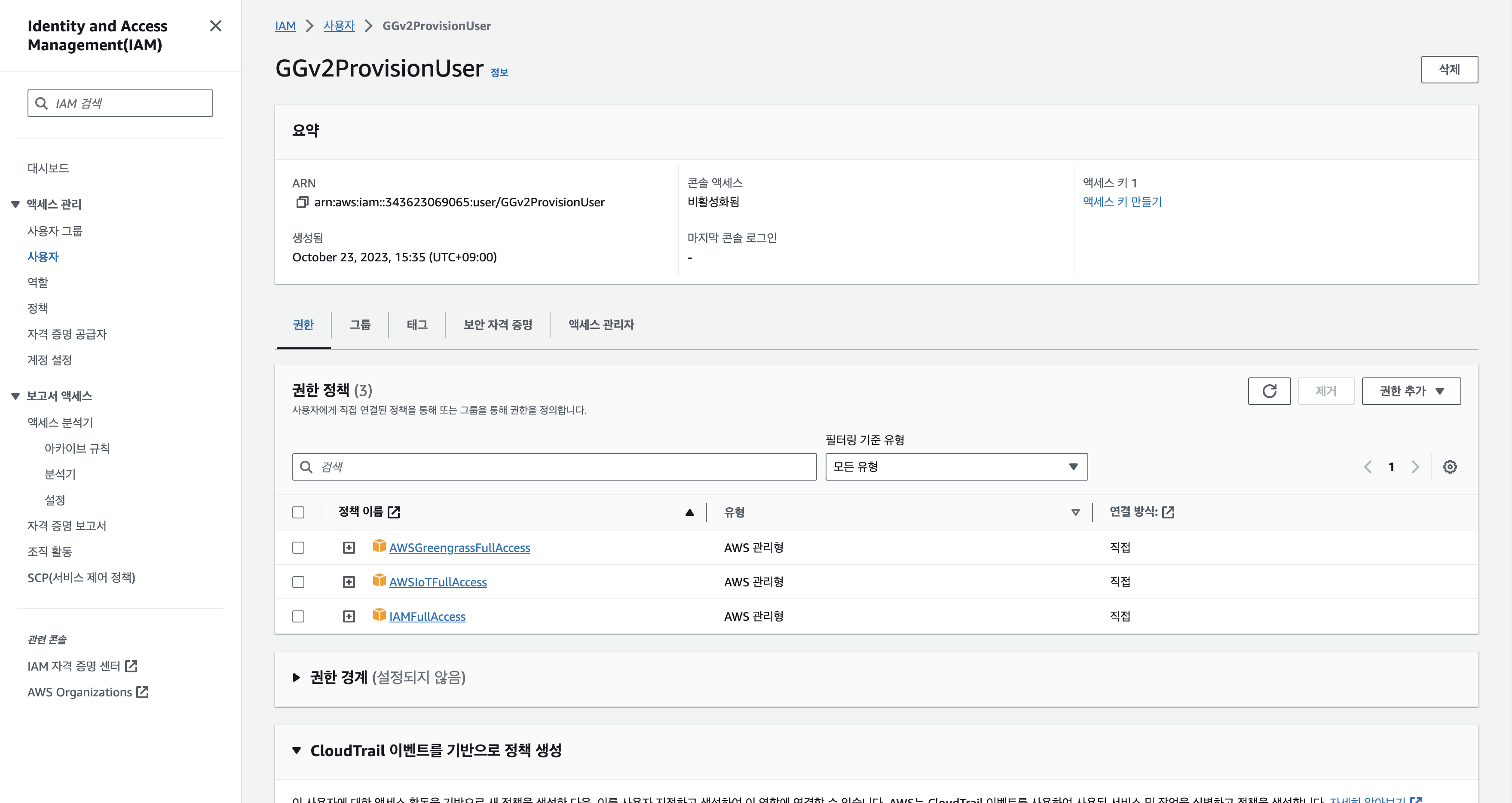1512x803 pixels.
Task: Refresh the permission policies list
Action: (x=1269, y=391)
